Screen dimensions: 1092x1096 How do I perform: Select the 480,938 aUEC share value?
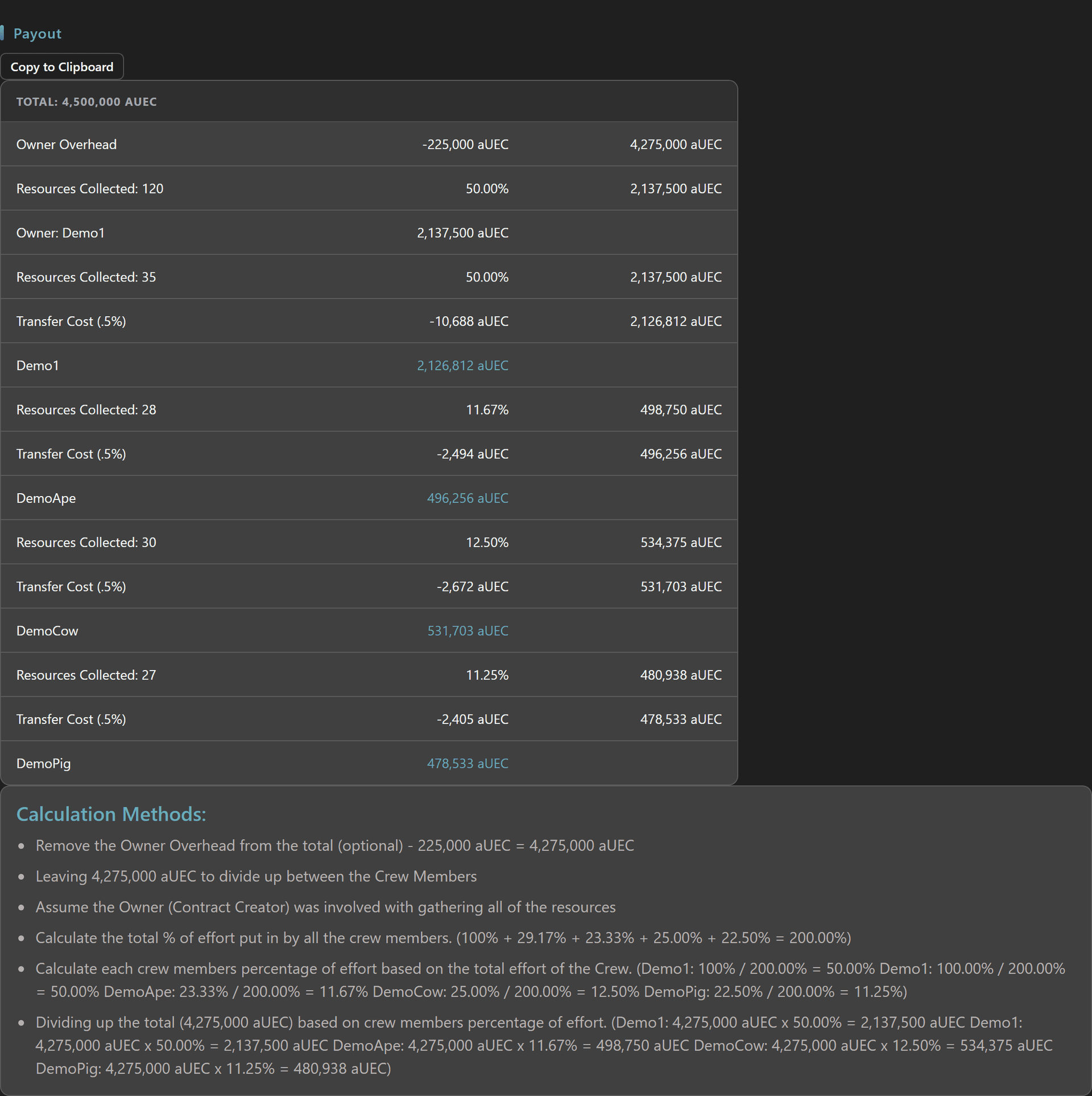(681, 675)
